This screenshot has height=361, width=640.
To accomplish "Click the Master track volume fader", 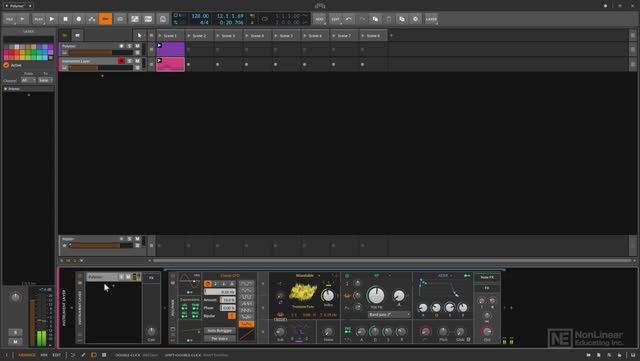I will (100, 246).
